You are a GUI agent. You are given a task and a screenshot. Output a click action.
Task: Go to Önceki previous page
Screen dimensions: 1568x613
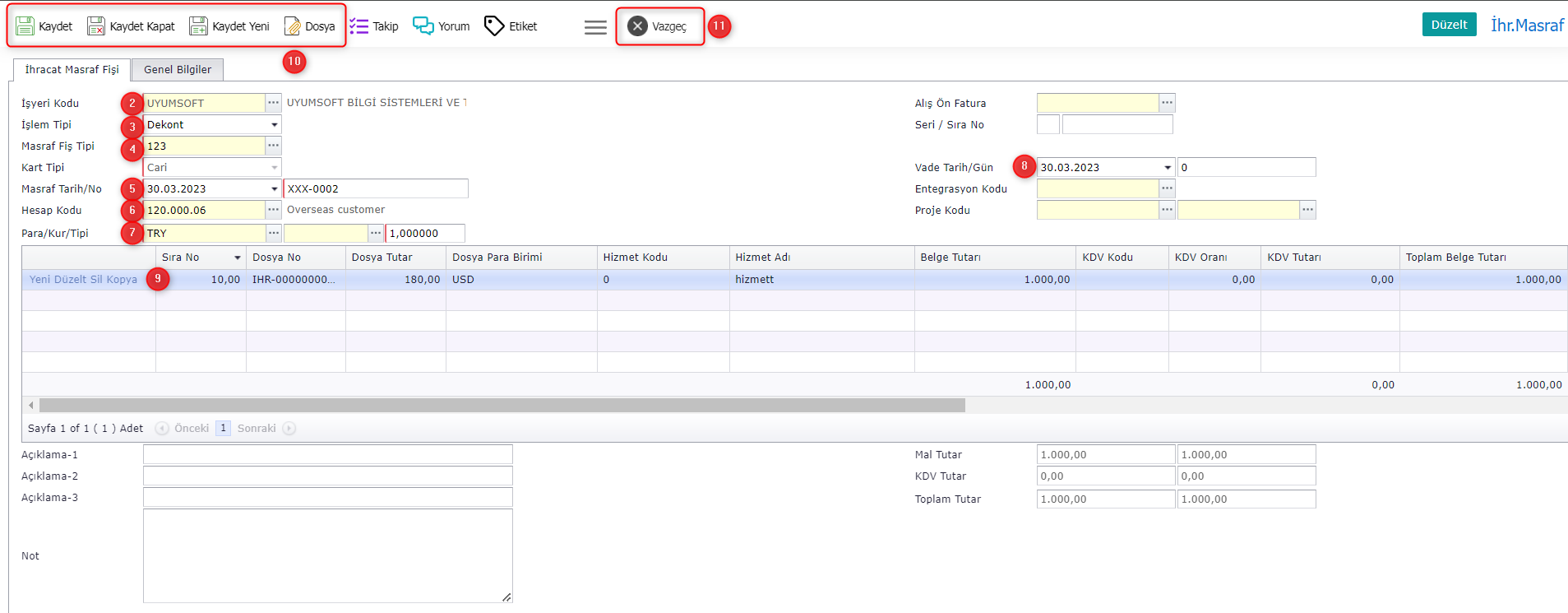point(183,429)
